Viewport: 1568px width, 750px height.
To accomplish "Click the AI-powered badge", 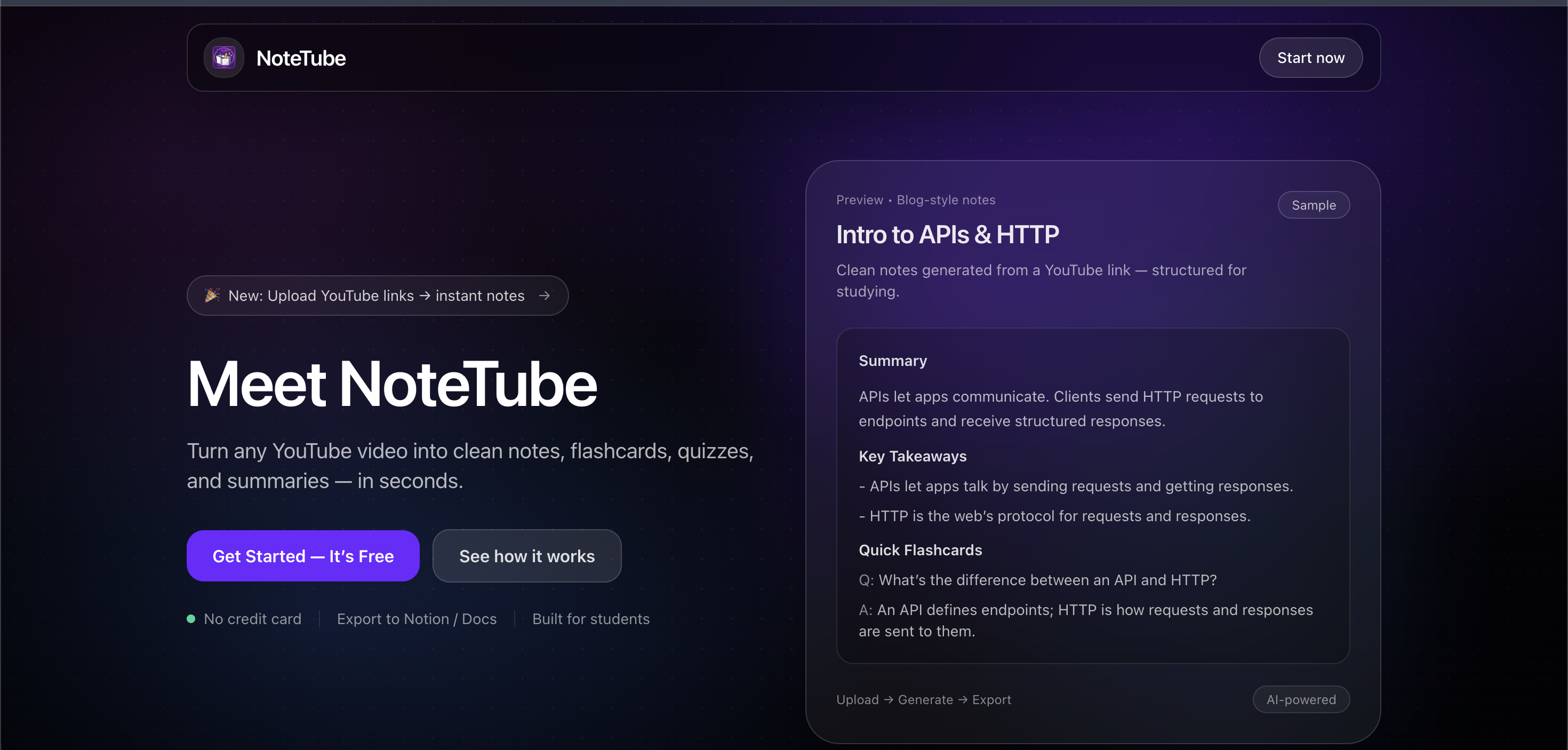I will (1301, 699).
